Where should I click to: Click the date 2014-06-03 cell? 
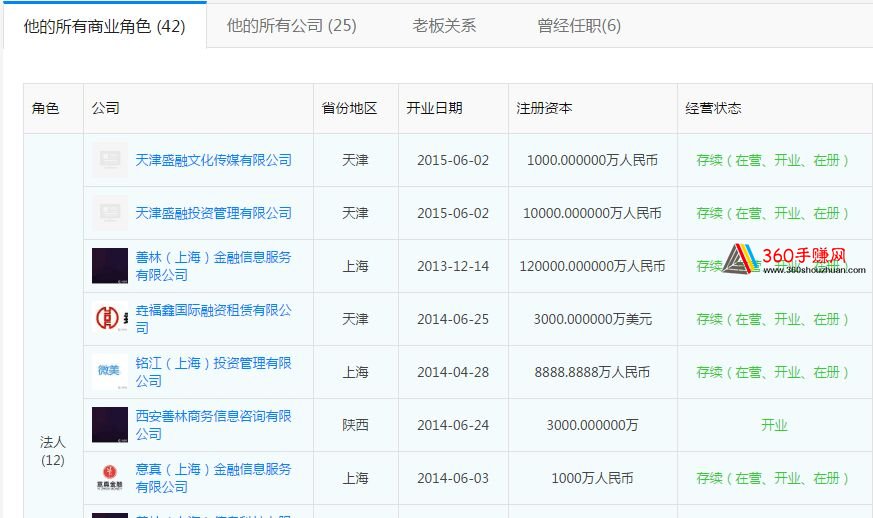[x=453, y=478]
